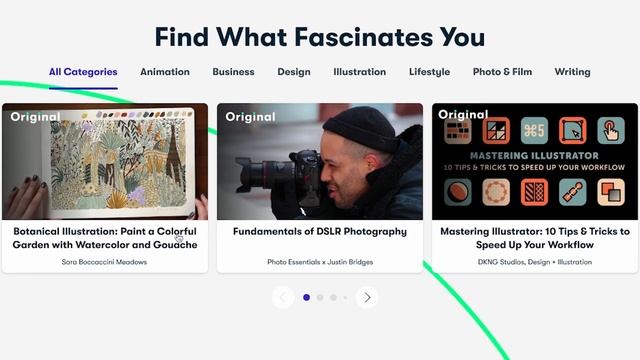Click the pointing hand icon in Illustrator thumbnail
Screen dimensions: 640x360
tap(611, 131)
